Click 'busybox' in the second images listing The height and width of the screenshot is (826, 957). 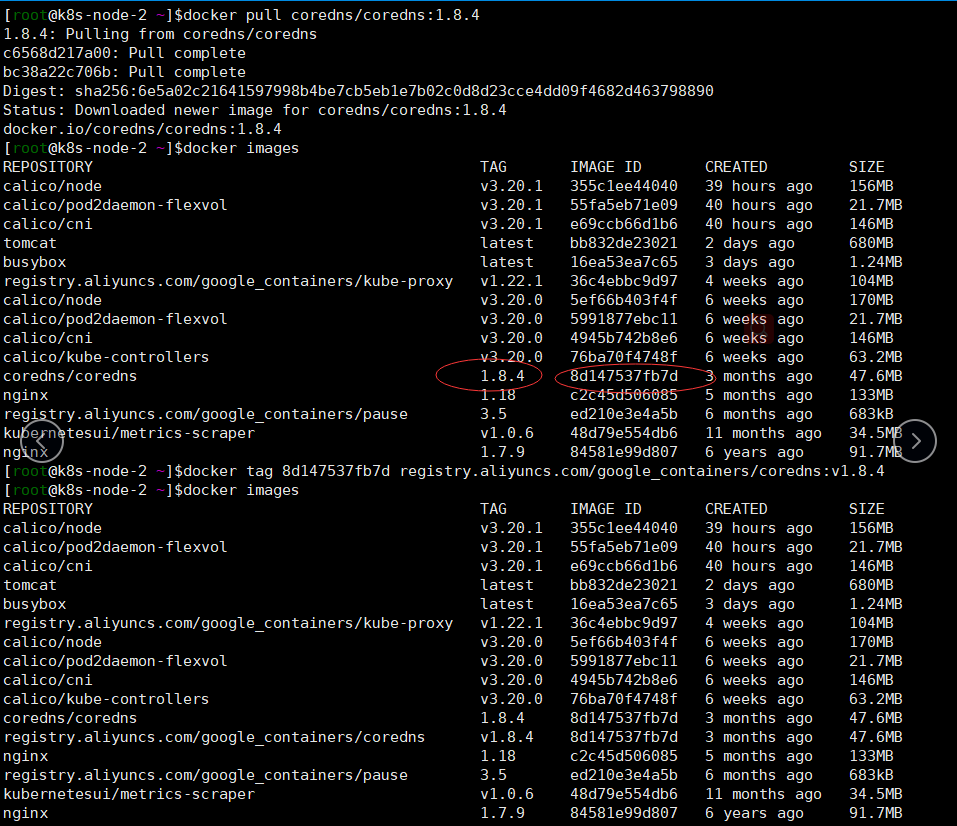pos(35,604)
